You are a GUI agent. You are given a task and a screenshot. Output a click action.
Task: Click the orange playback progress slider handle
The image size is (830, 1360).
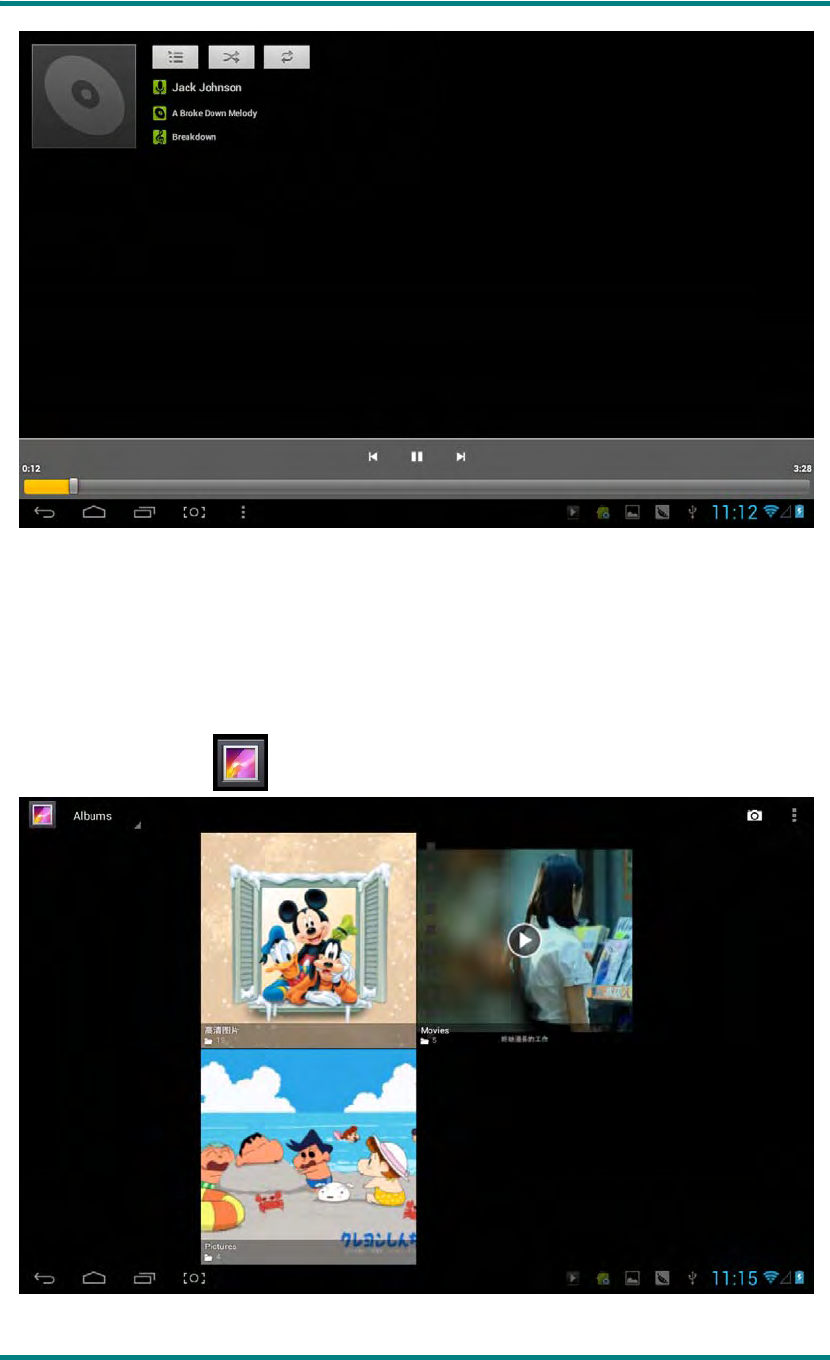click(x=73, y=486)
